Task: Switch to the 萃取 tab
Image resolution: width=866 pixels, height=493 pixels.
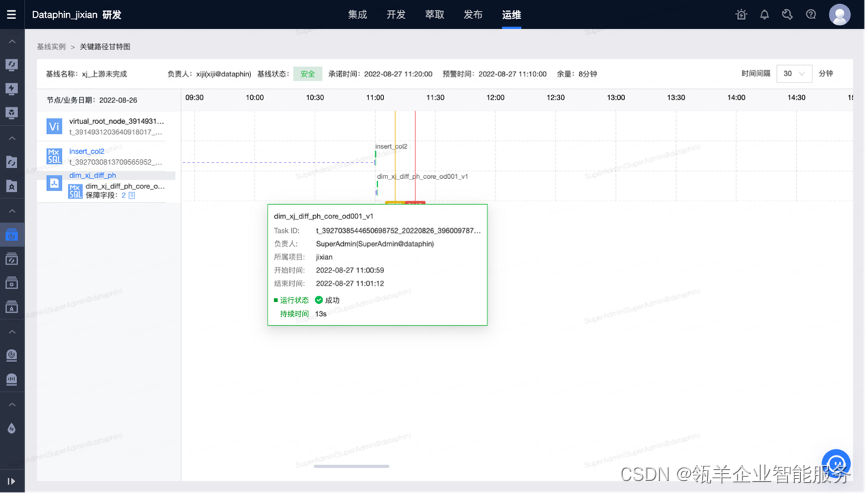Action: [x=434, y=15]
